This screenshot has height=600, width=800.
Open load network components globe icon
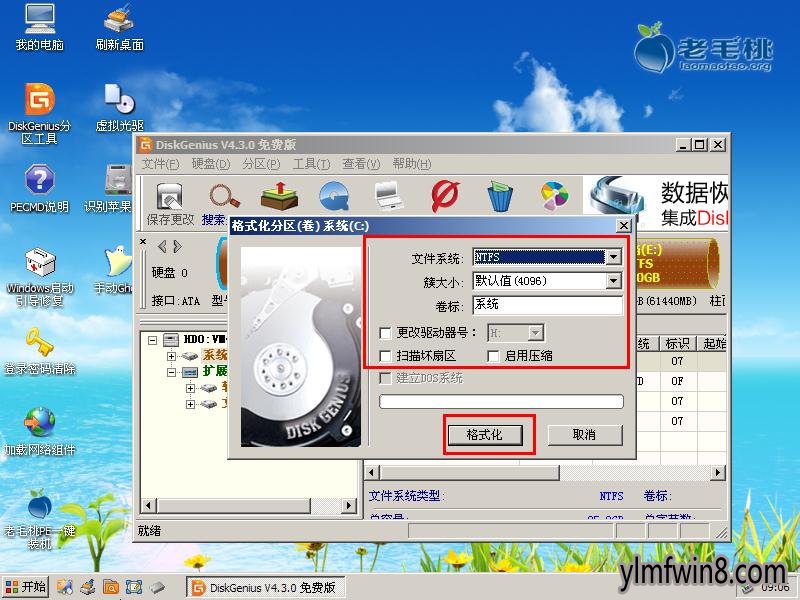click(x=39, y=431)
